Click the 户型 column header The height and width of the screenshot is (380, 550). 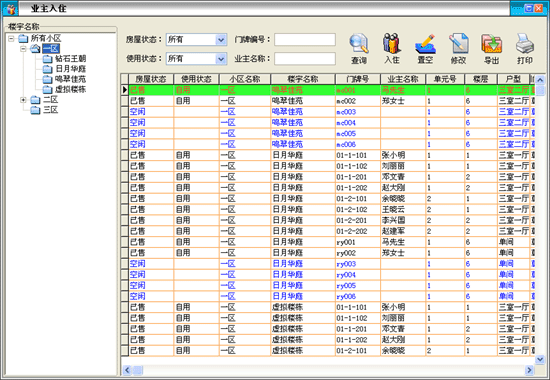pos(514,79)
